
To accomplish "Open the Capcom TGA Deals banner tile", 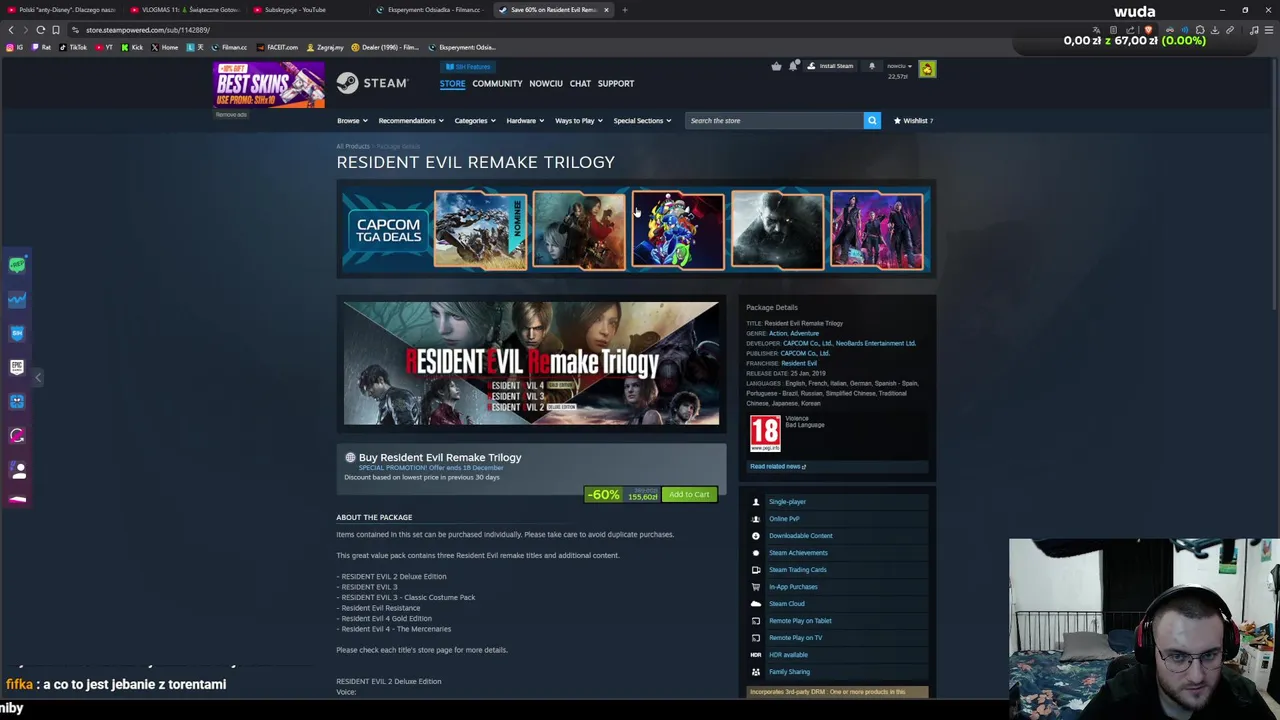I will click(388, 231).
